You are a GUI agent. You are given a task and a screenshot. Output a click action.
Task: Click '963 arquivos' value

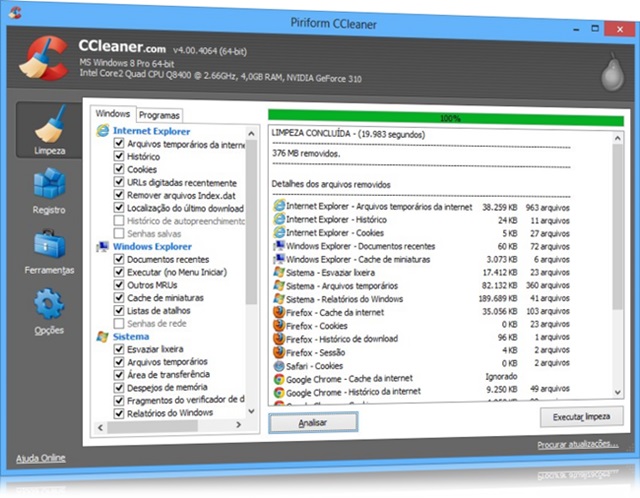pos(547,208)
